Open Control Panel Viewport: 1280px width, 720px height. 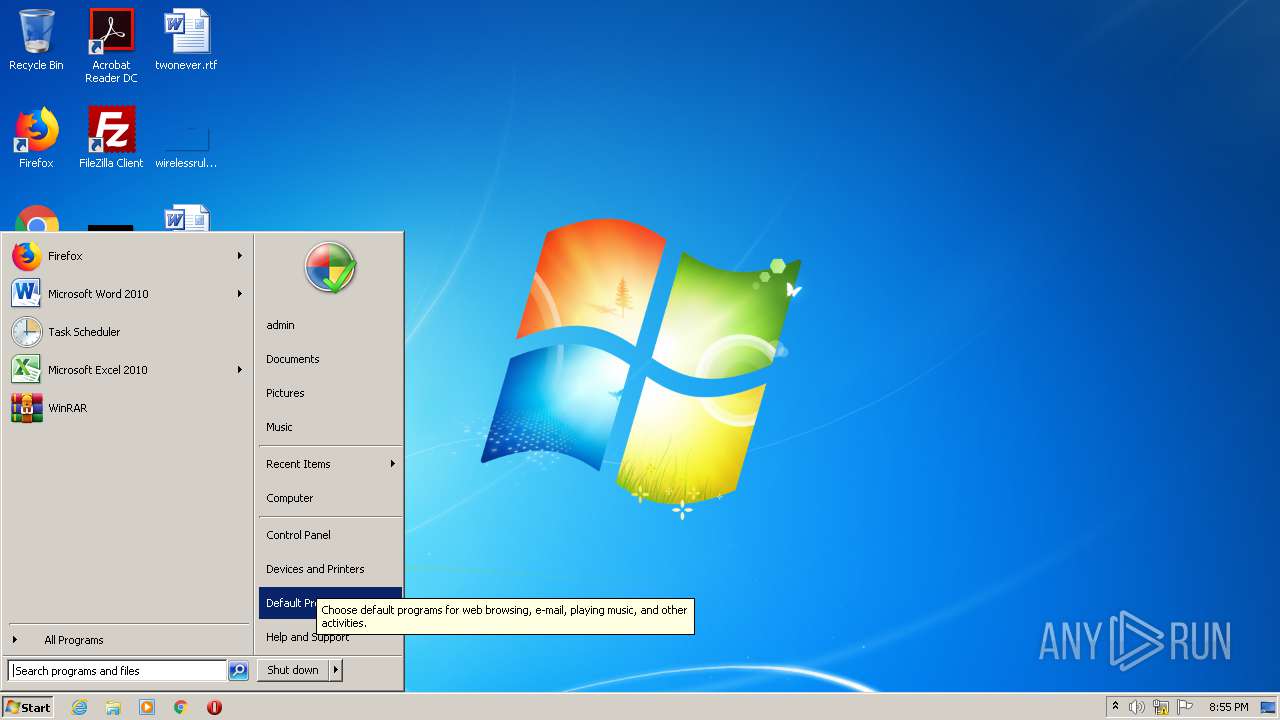(330, 535)
